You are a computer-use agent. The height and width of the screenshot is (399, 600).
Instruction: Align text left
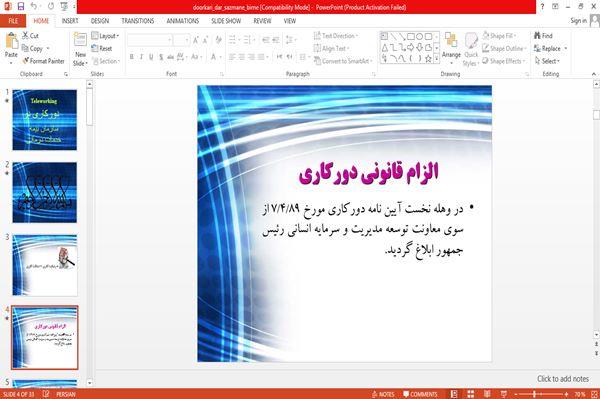click(x=232, y=57)
